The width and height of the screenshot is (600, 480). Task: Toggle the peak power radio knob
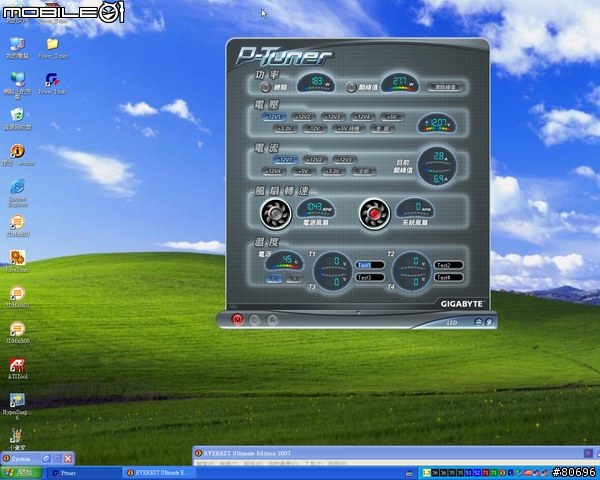pos(351,87)
